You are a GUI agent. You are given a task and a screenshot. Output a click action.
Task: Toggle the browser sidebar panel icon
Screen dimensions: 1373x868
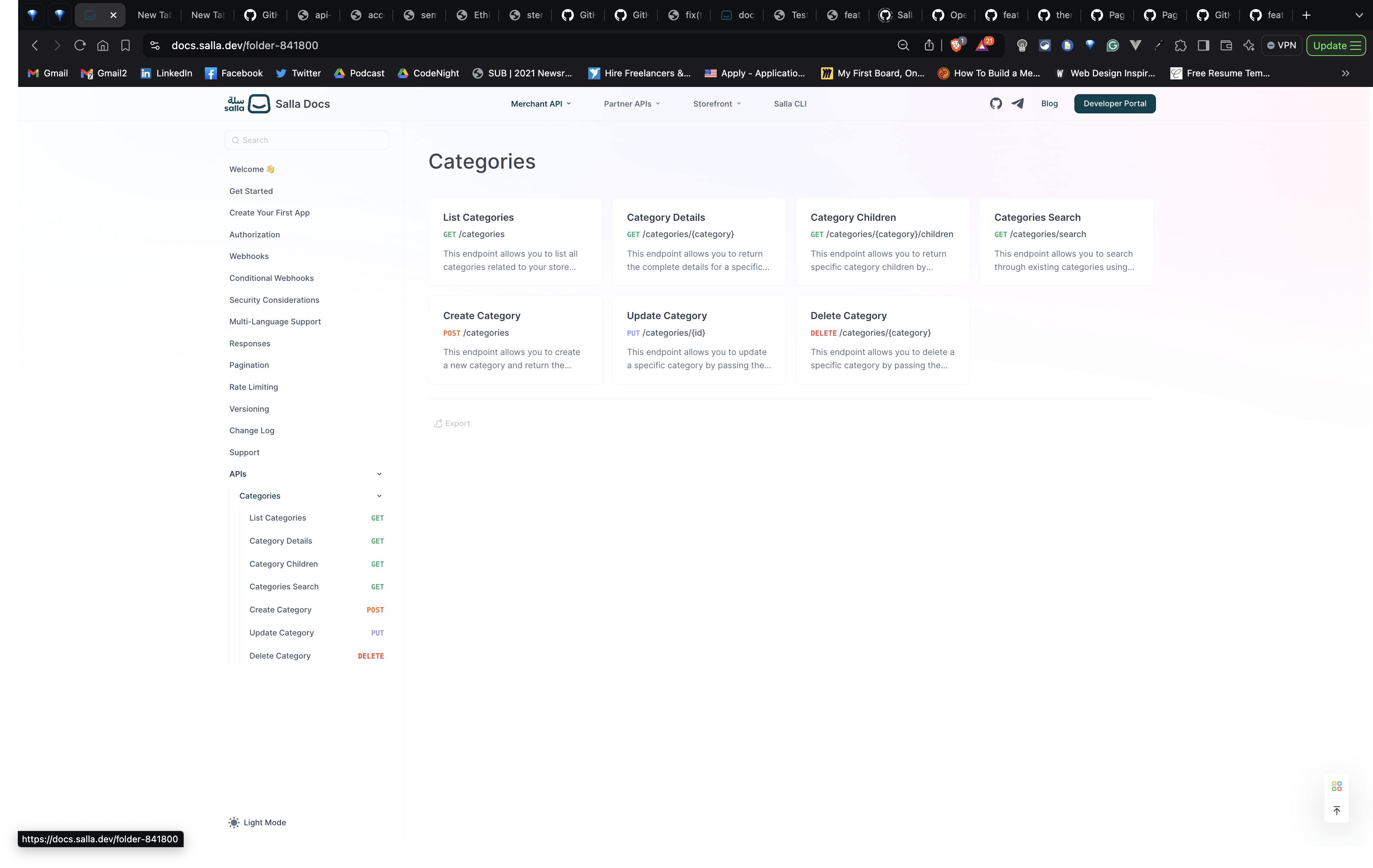pos(1203,45)
